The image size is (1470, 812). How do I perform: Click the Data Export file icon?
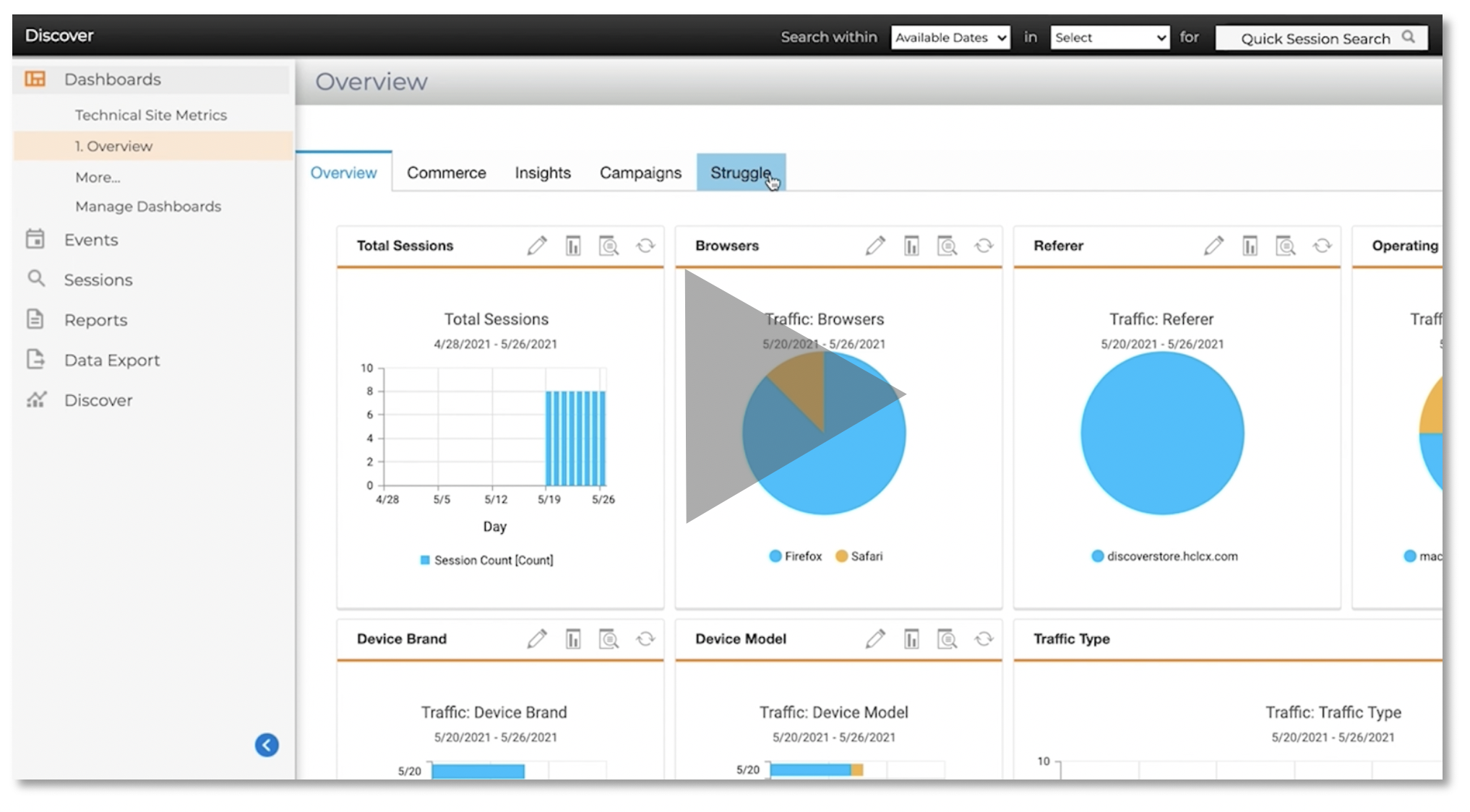coord(35,359)
